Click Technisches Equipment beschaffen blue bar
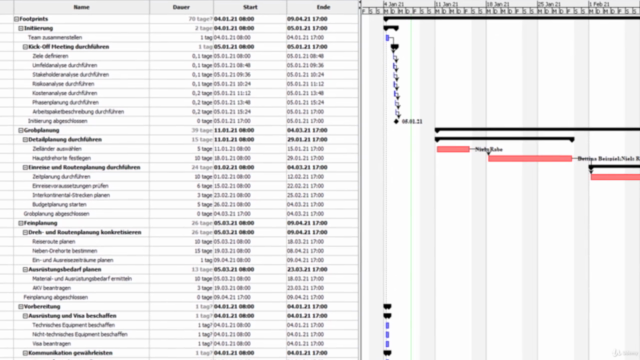640x360 pixels. coord(387,325)
